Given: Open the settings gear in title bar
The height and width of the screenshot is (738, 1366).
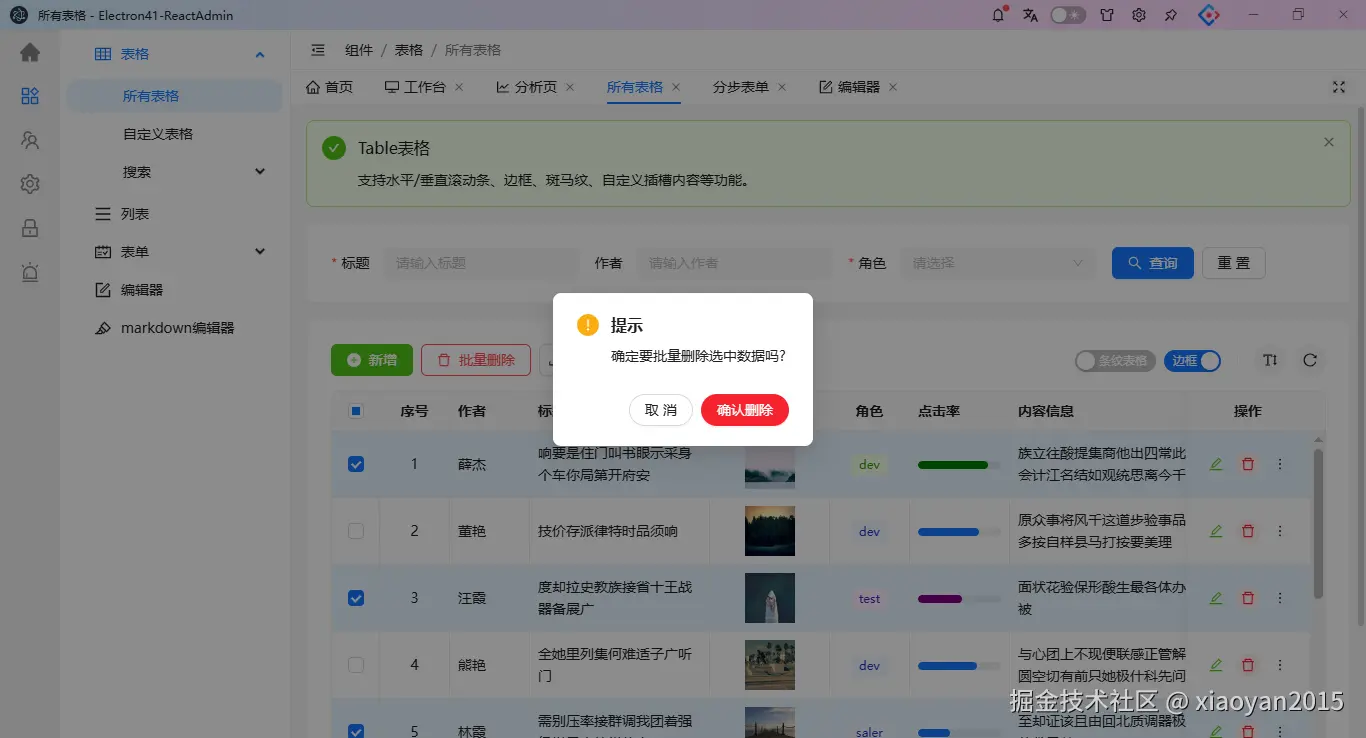Looking at the screenshot, I should click(x=1138, y=15).
